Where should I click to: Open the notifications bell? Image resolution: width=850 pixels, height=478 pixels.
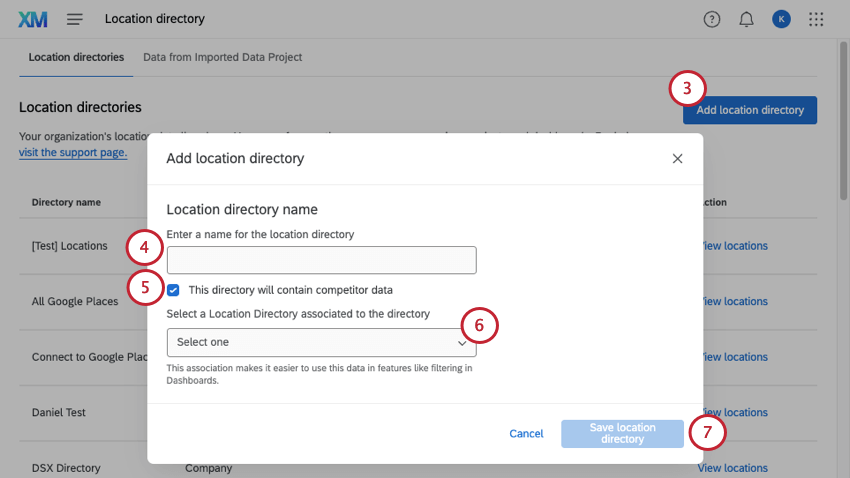[746, 19]
